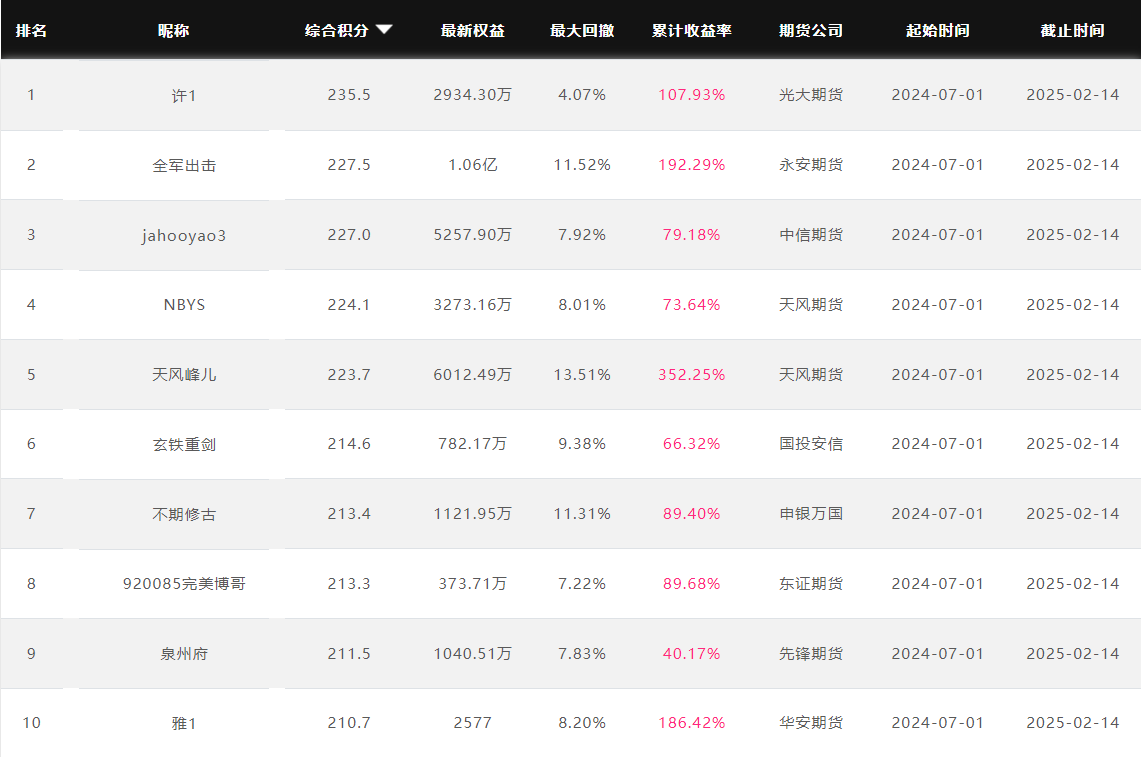Screen dimensions: 1141x757
Task: Click the return rate 40.17%
Action: tap(691, 653)
